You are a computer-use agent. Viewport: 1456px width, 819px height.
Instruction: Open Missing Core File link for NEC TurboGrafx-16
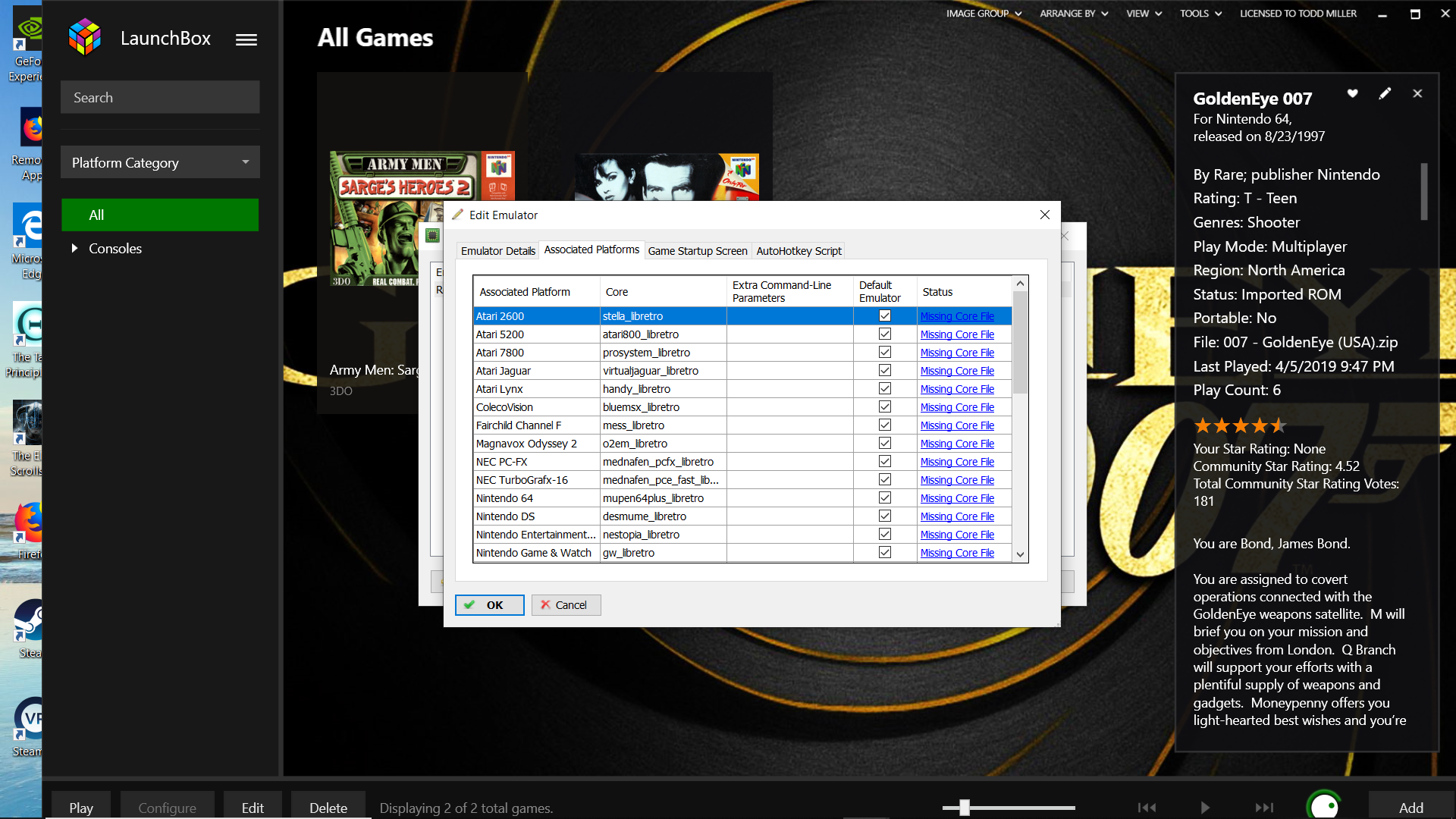[957, 480]
